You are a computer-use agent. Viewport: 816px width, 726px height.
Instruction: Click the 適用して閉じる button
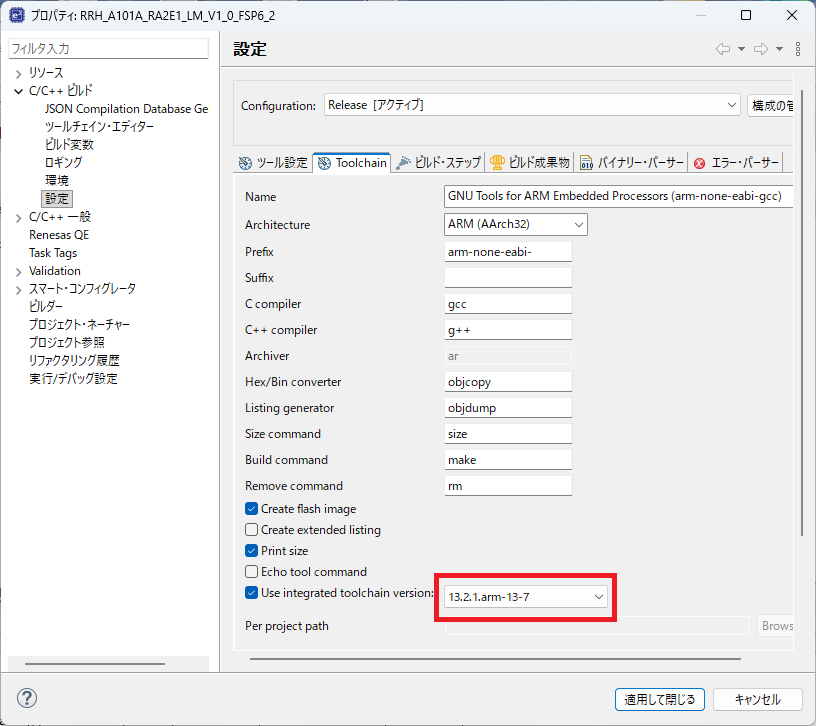[x=660, y=699]
